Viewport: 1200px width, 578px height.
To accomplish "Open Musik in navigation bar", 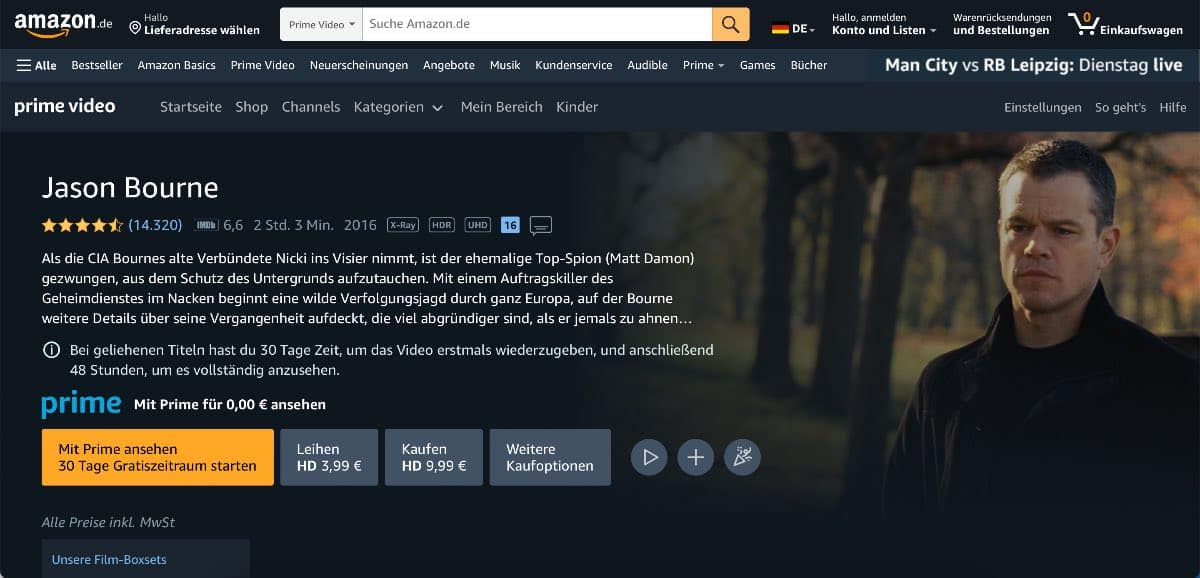I will 505,65.
